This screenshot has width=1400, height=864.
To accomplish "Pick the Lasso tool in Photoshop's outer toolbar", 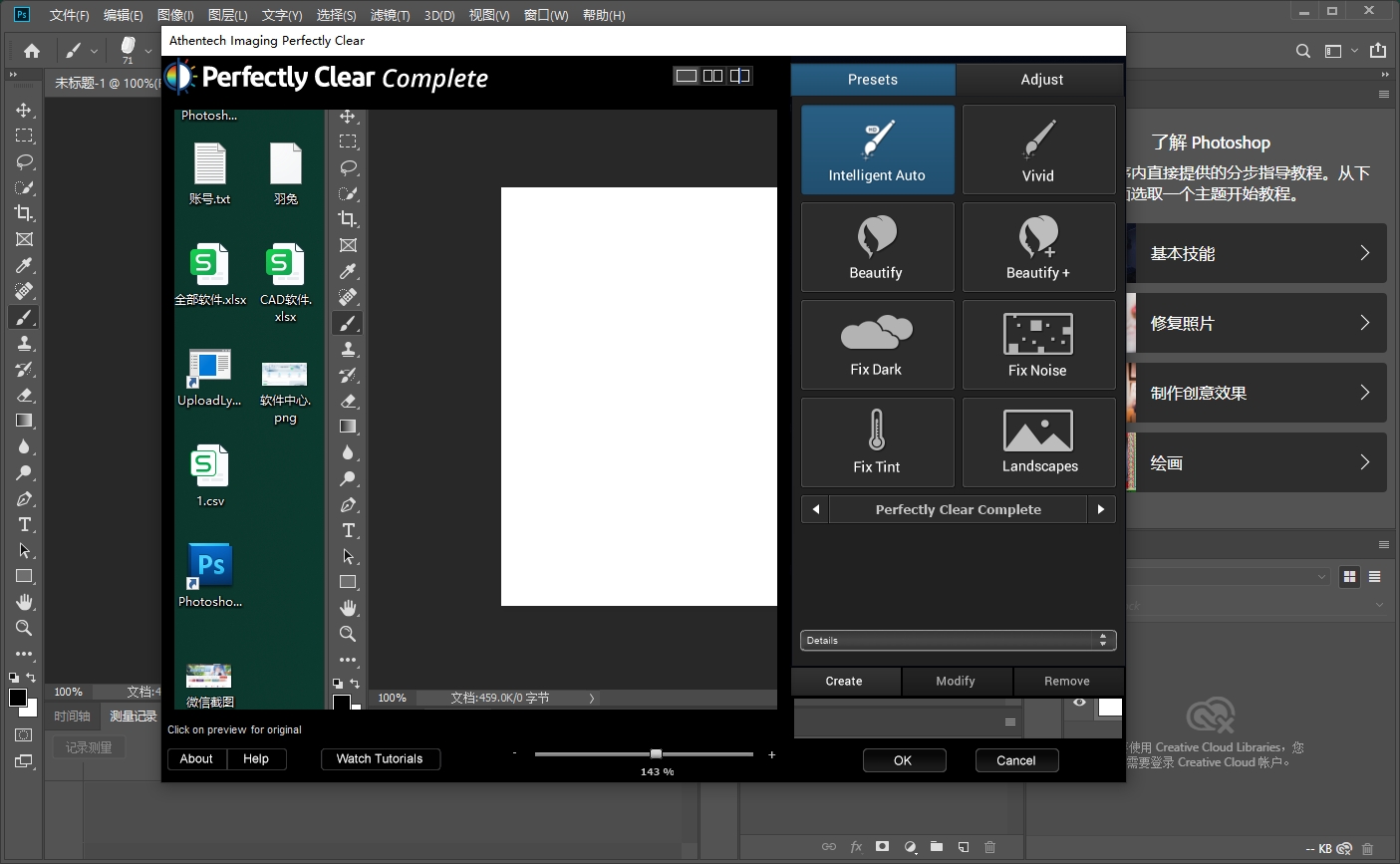I will [24, 161].
